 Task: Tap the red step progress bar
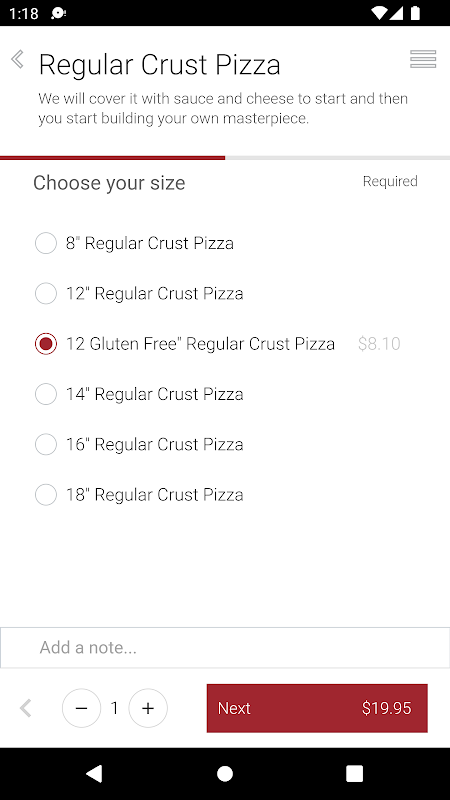pos(112,158)
